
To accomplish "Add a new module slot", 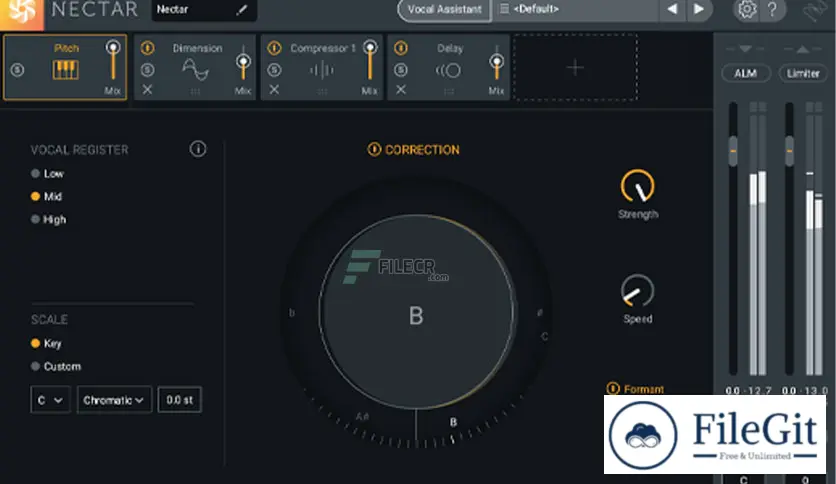I will pyautogui.click(x=575, y=68).
